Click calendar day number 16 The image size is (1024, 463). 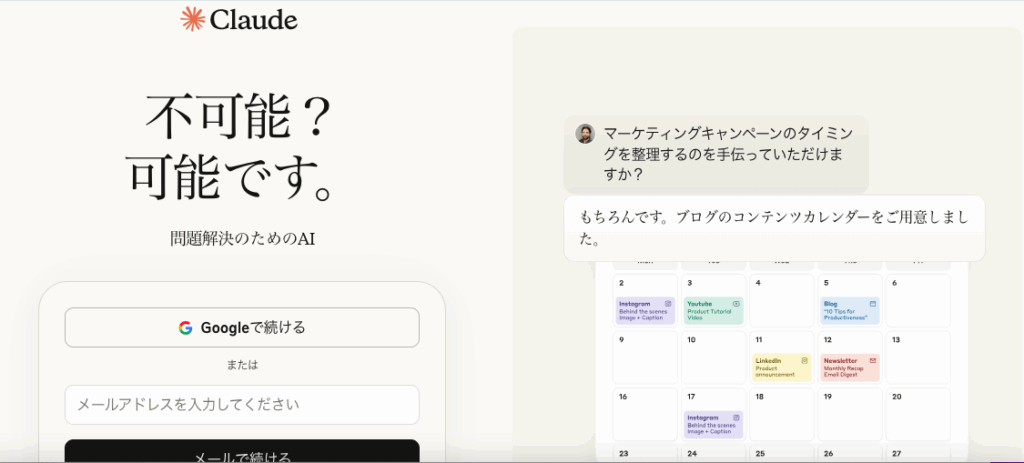pos(623,396)
